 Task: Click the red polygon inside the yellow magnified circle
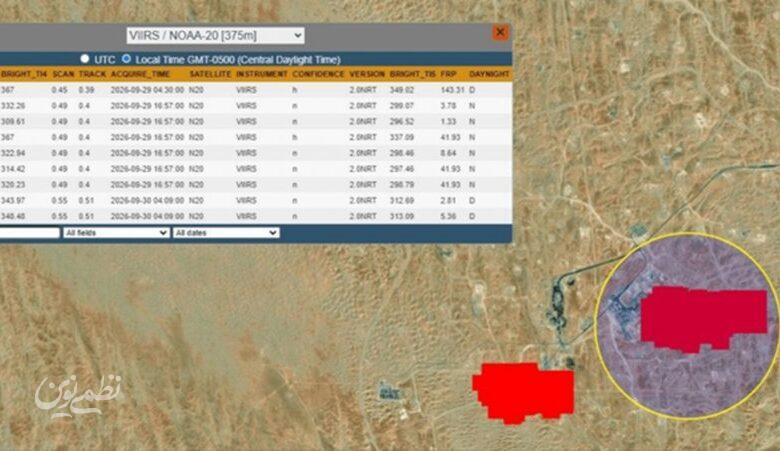pos(703,319)
